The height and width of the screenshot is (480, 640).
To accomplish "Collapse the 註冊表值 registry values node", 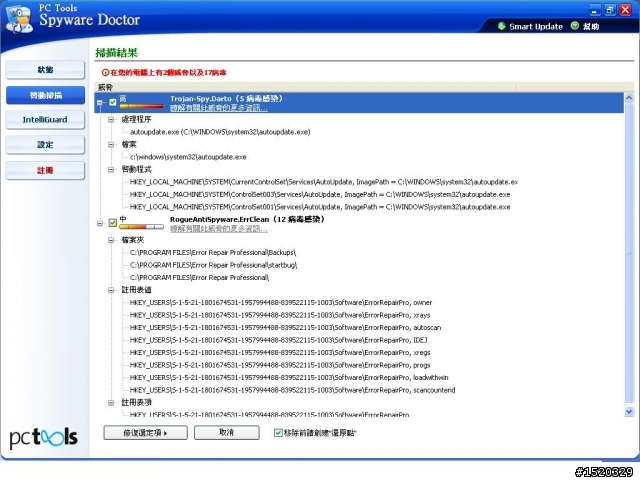I will 111,290.
